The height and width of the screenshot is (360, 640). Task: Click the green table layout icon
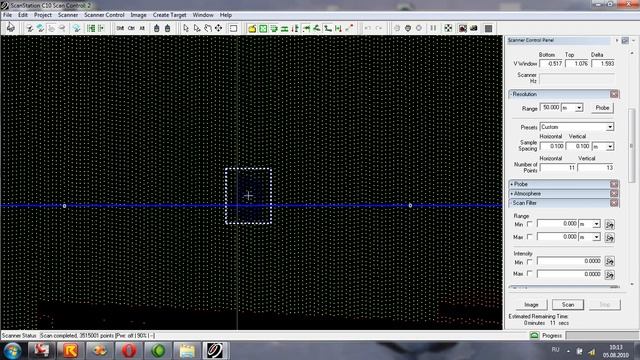(x=91, y=28)
